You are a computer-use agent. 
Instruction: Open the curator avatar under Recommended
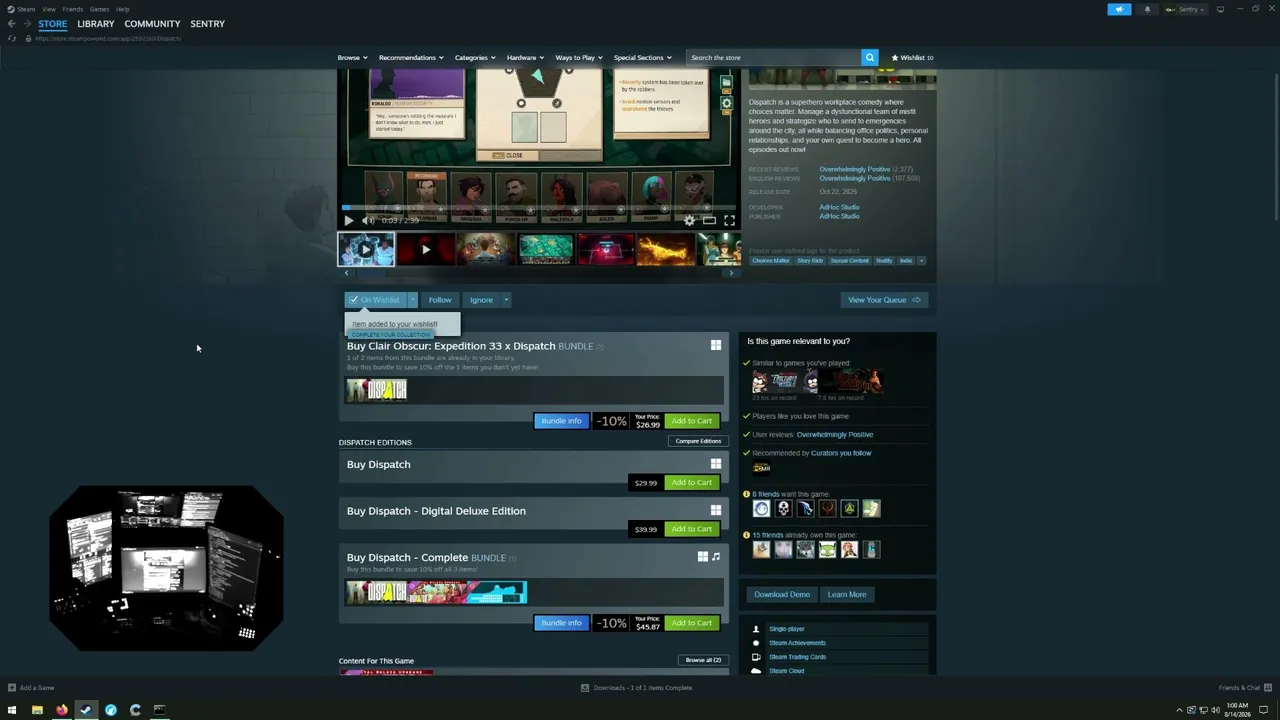tap(761, 468)
